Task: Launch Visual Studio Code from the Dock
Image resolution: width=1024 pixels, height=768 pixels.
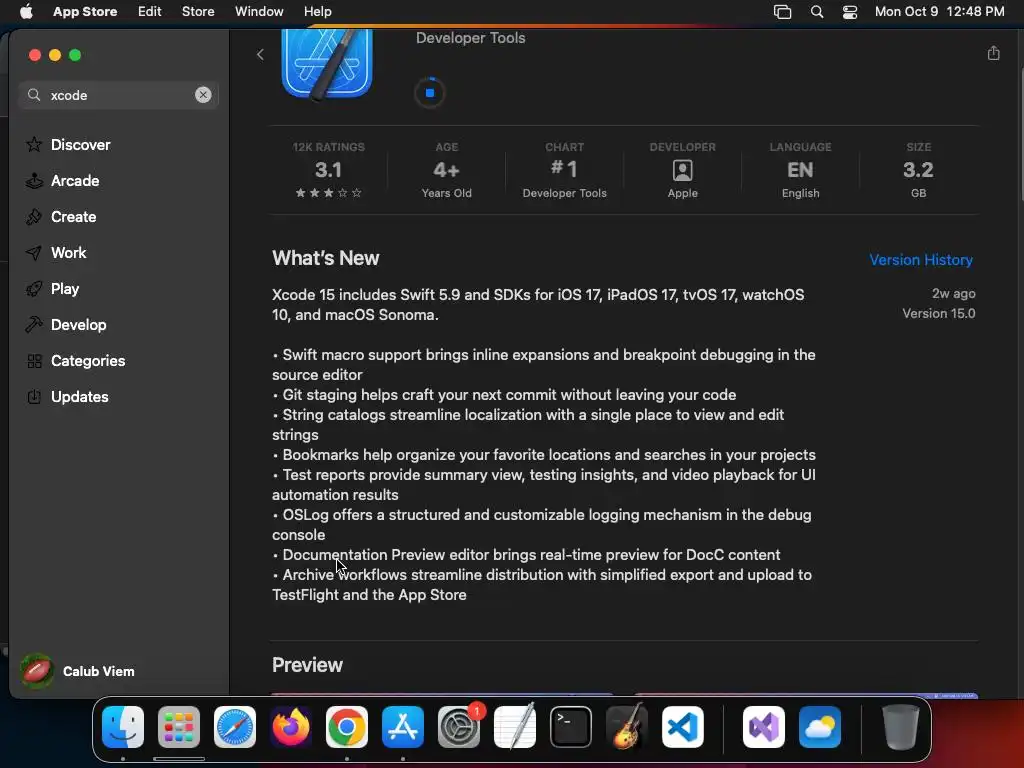Action: [682, 726]
